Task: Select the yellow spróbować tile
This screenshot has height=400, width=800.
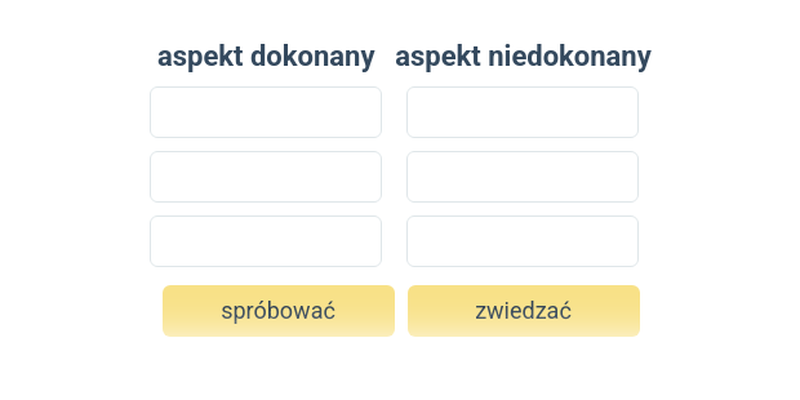Action: 278,311
